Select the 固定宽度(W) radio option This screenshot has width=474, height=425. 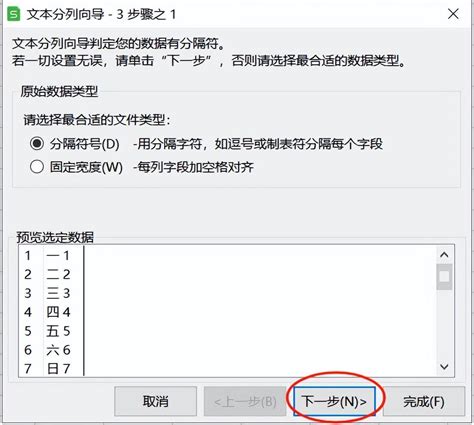point(37,167)
